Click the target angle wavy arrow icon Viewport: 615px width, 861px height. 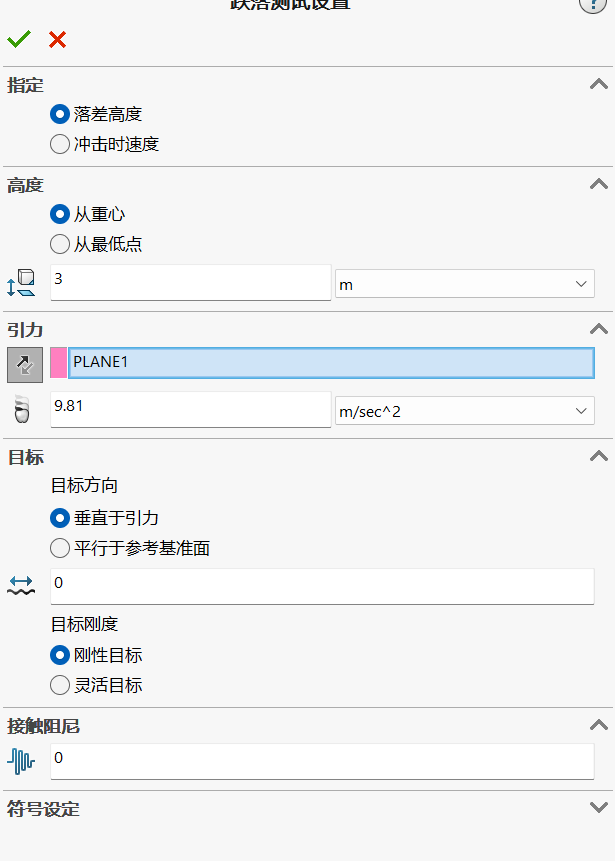coord(21,586)
